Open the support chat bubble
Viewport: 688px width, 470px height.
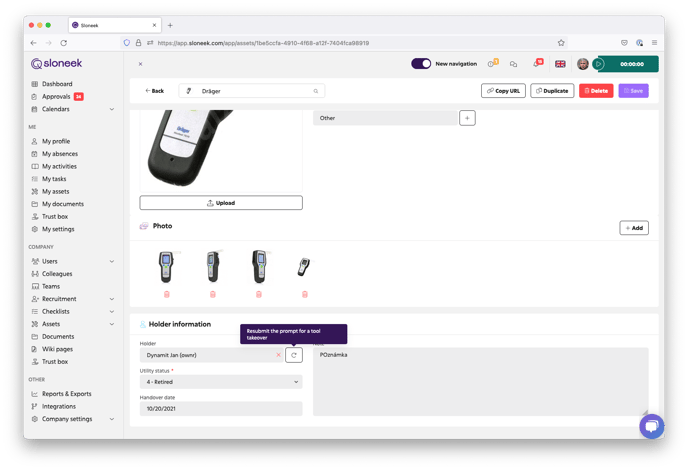[x=652, y=426]
